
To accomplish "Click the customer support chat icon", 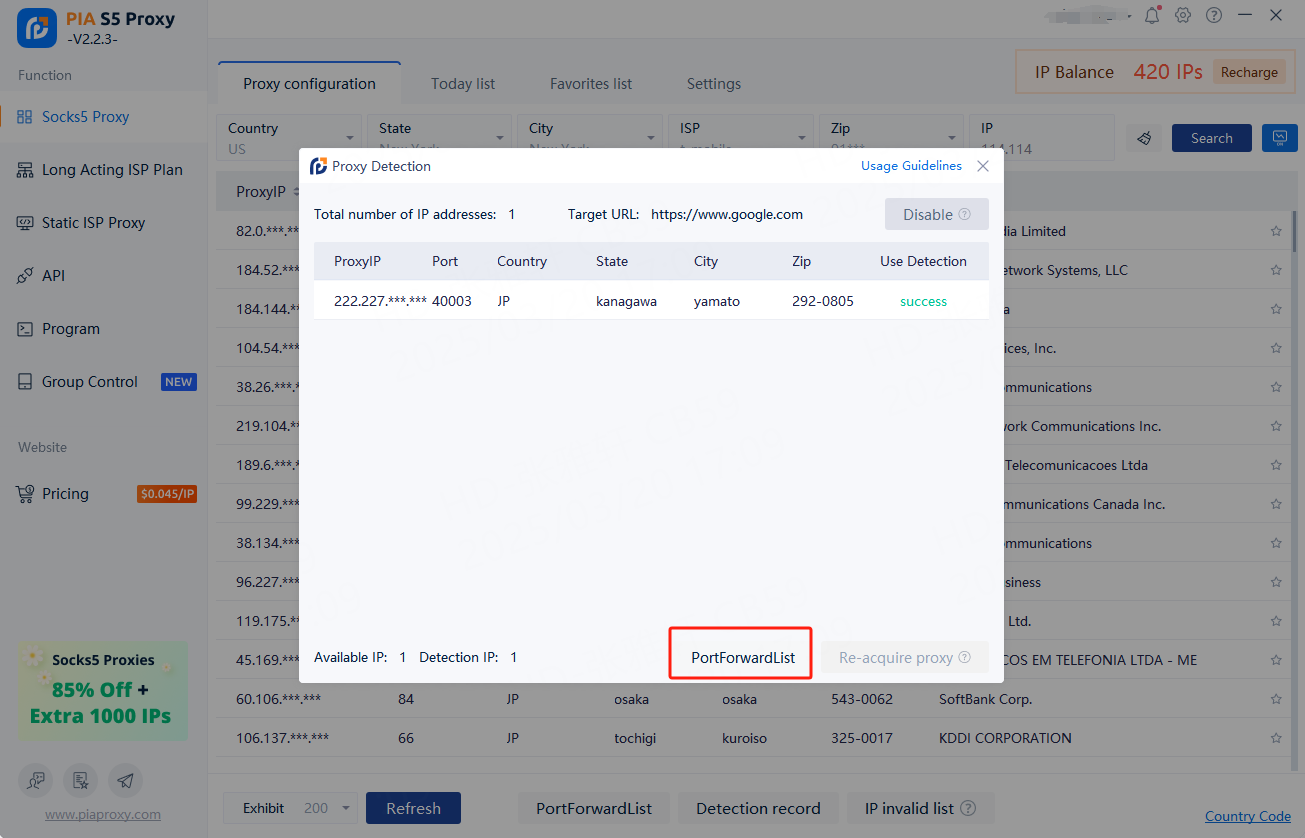I will tap(36, 780).
